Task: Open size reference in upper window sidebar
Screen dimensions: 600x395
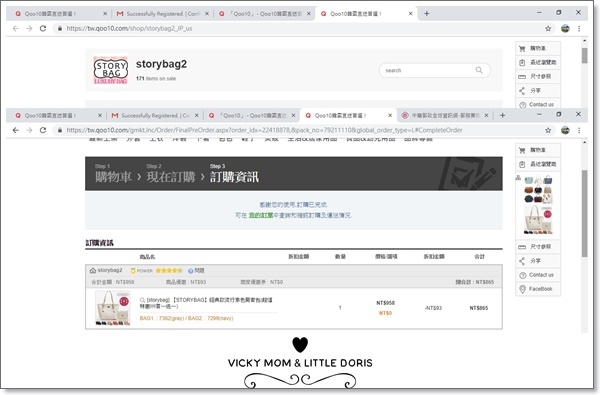Action: tap(538, 77)
